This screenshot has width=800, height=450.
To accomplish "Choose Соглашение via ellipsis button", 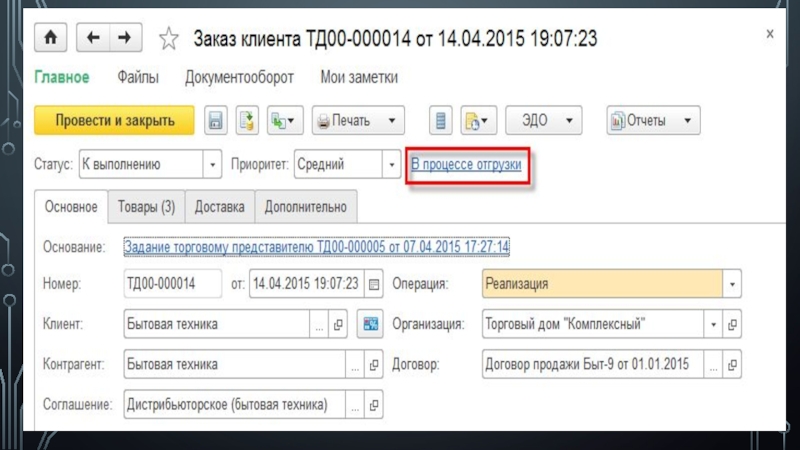I will pos(355,405).
